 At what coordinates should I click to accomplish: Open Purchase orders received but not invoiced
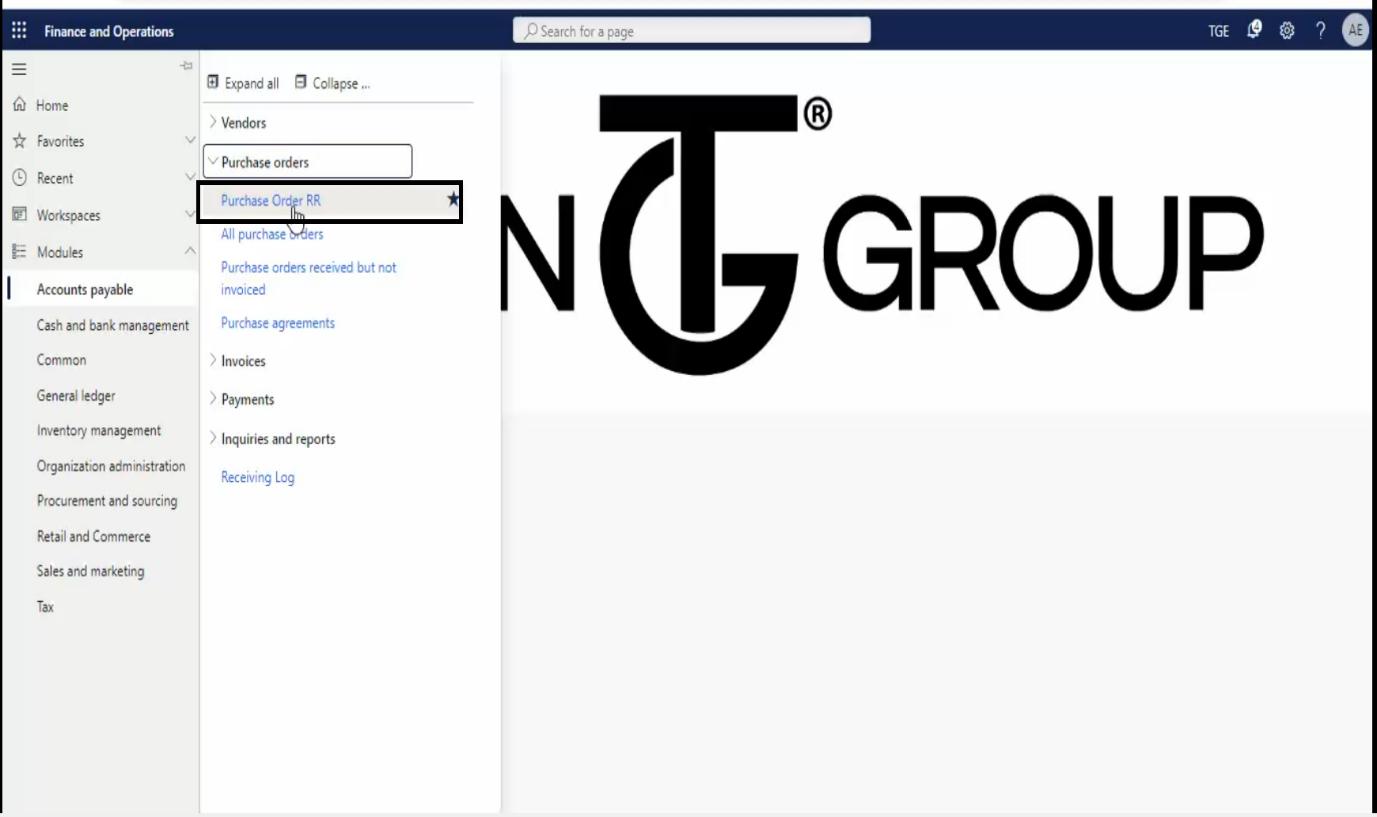[x=309, y=278]
